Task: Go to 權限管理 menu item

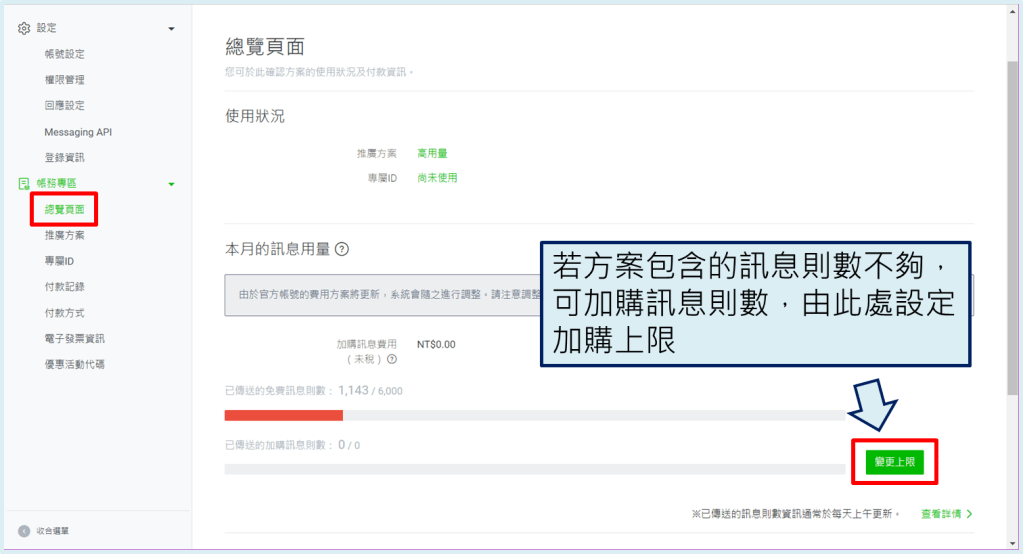Action: click(64, 80)
